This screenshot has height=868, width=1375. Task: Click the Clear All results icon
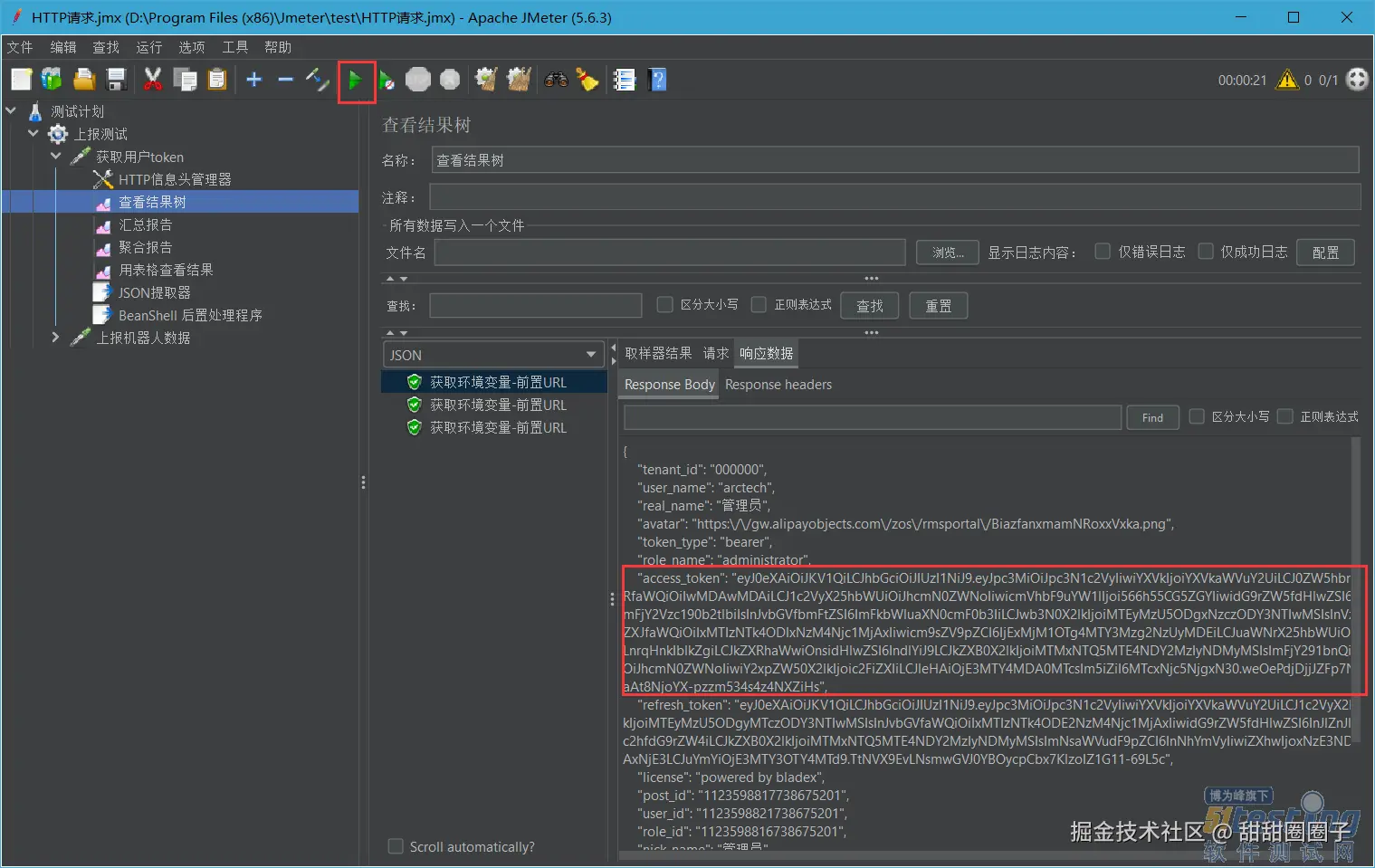[519, 80]
